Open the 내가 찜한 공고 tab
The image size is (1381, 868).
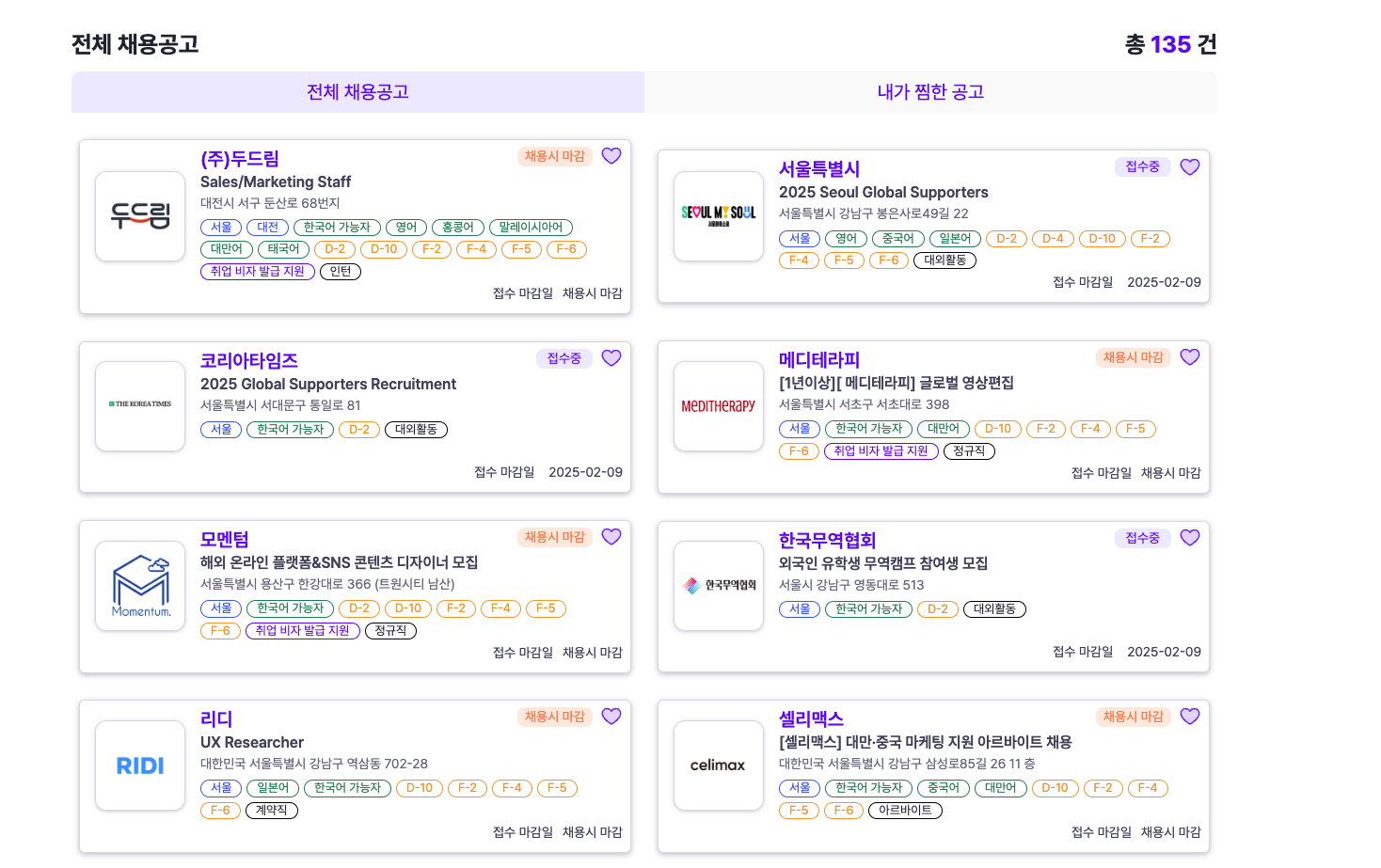pos(930,92)
